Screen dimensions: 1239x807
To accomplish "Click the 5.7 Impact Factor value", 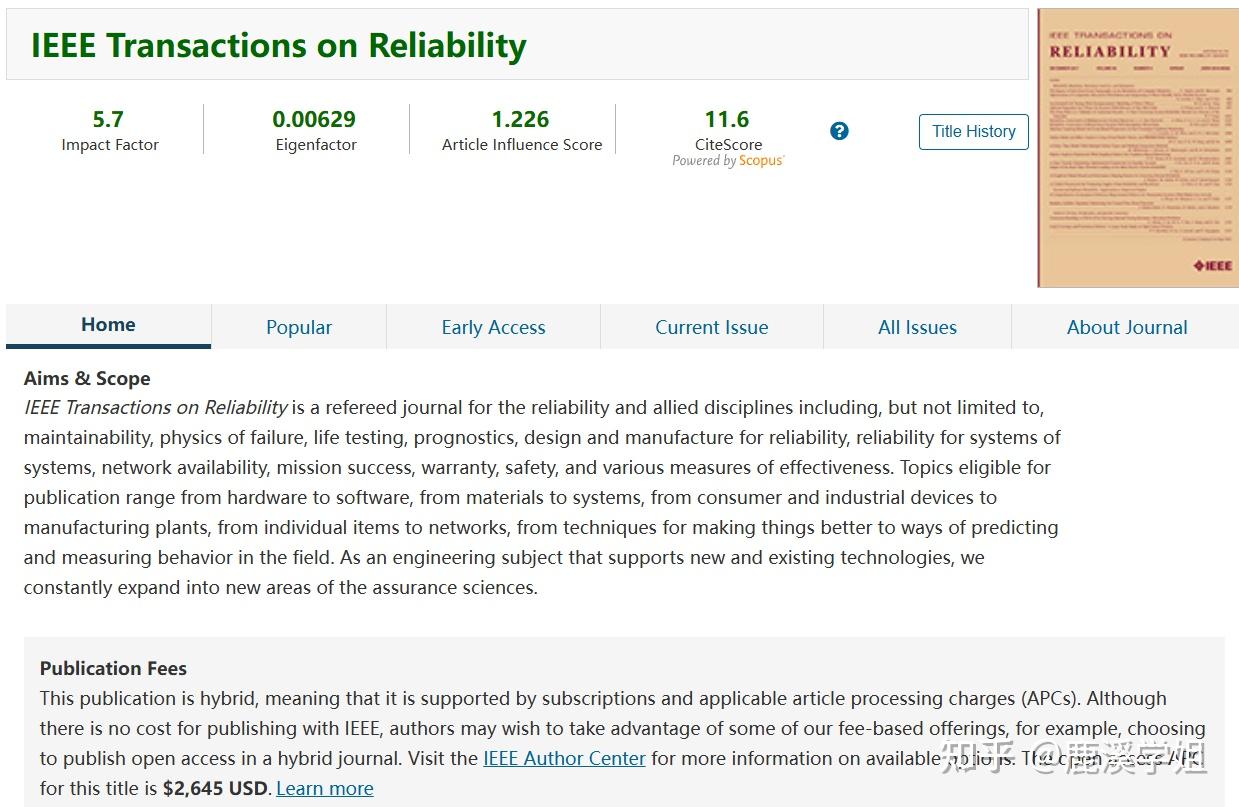I will point(108,119).
